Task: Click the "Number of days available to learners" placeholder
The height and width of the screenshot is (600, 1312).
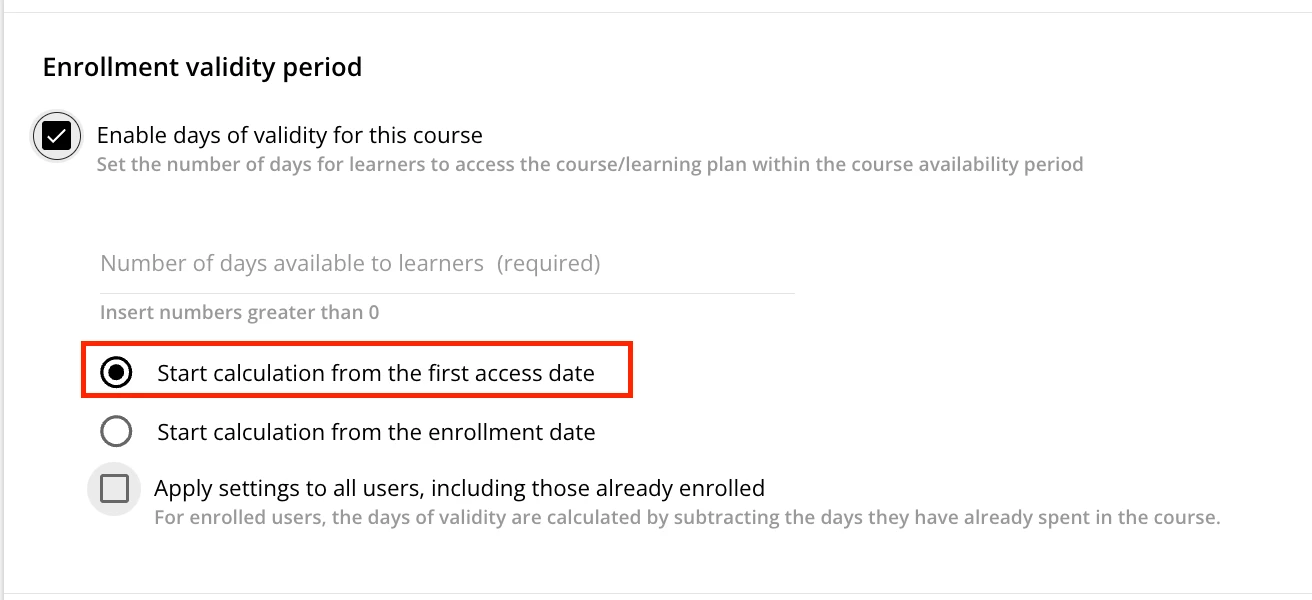Action: [292, 264]
